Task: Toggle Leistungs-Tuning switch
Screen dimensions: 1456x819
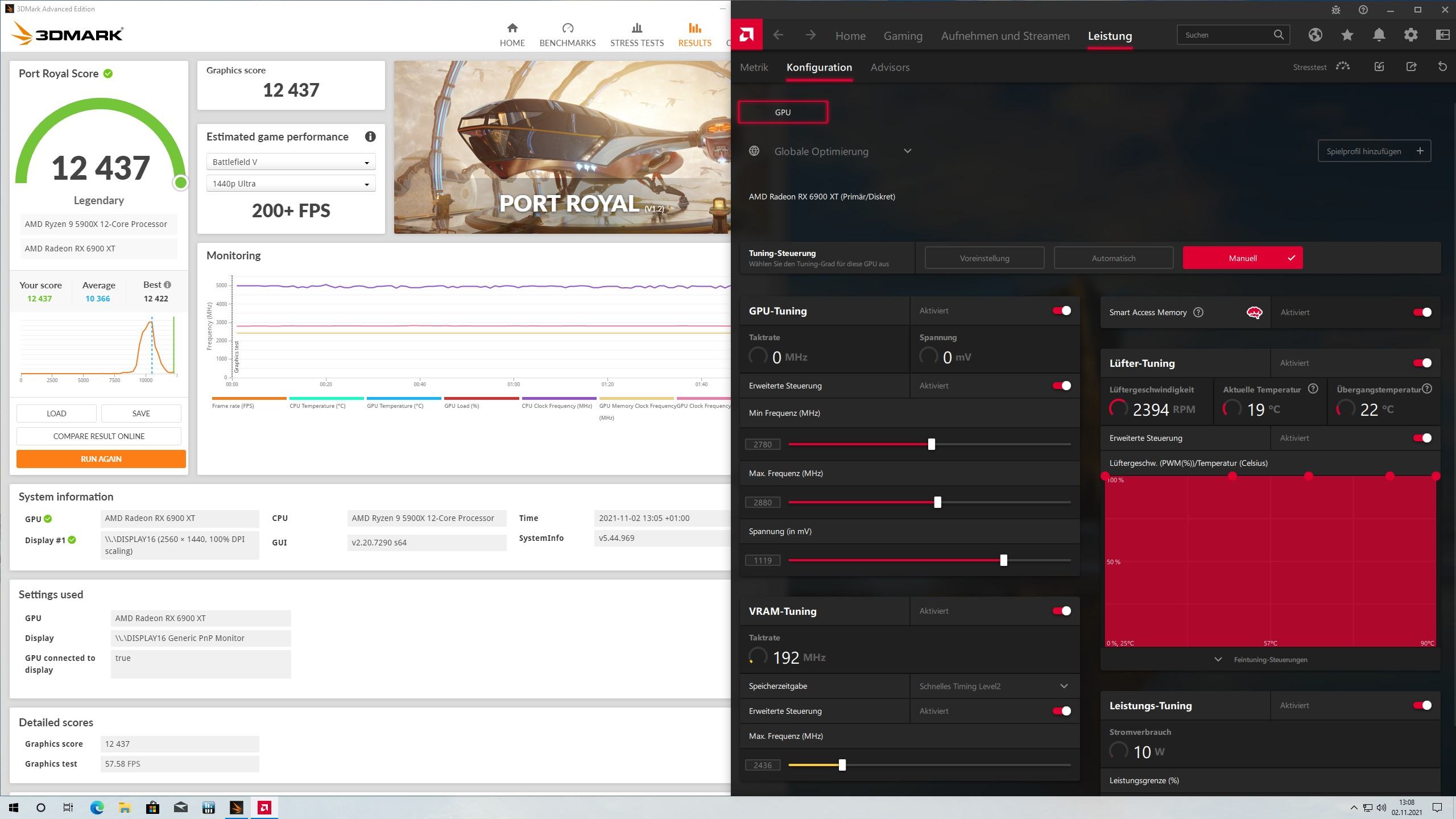Action: pos(1422,705)
